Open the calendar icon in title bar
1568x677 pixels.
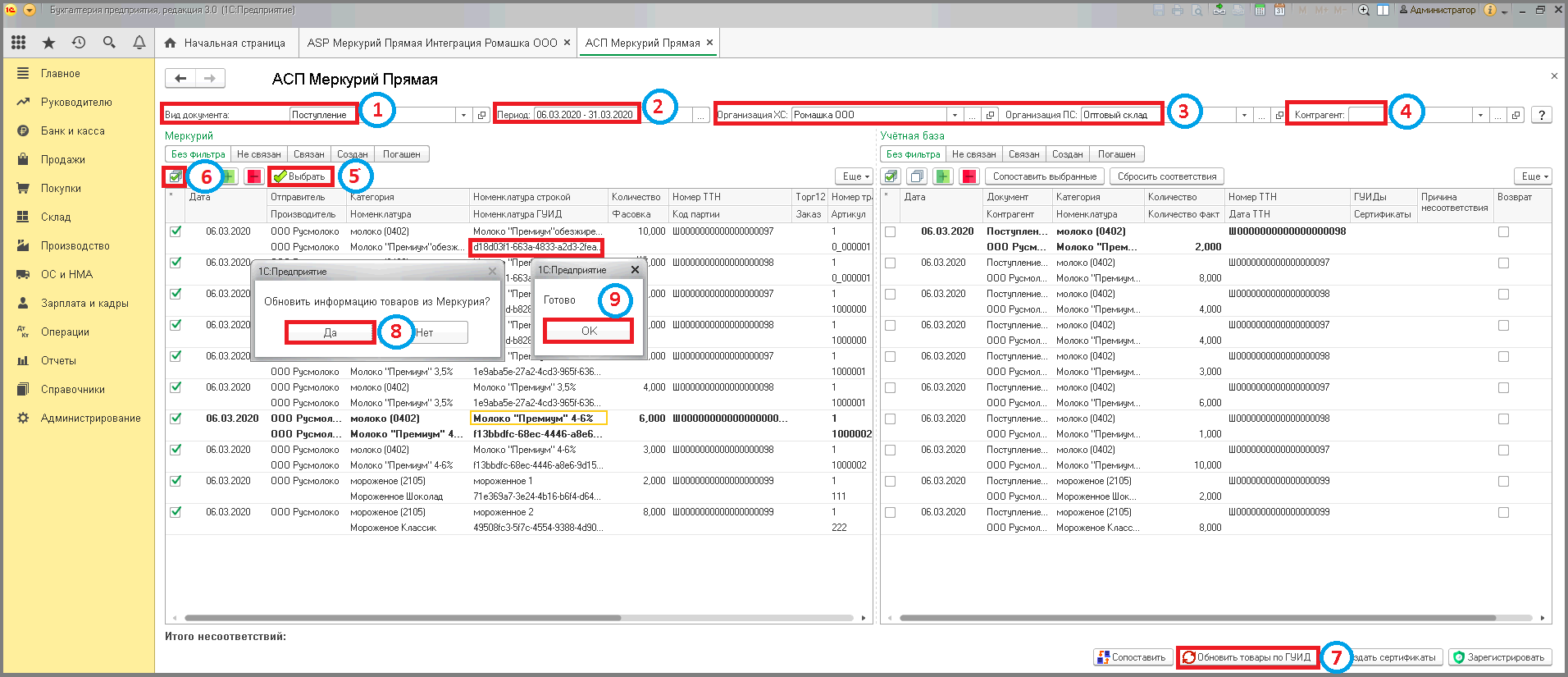(x=1279, y=10)
